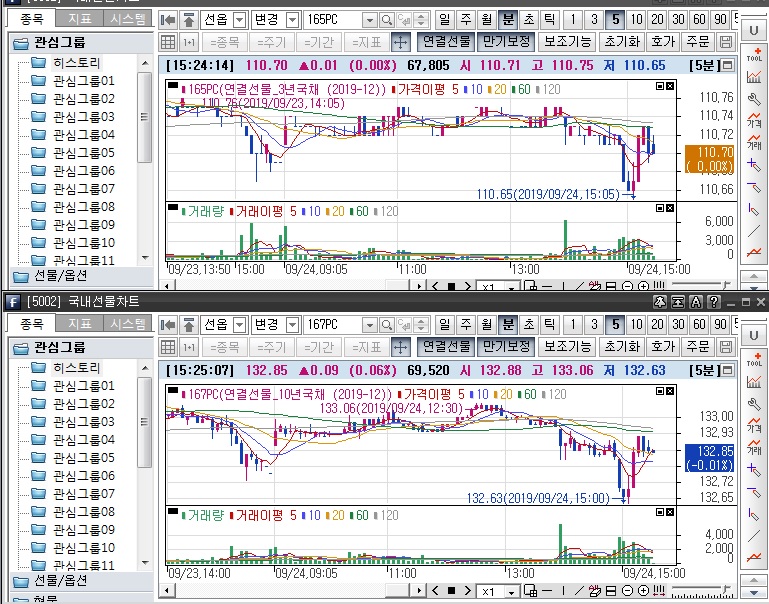Viewport: 769px width, 604px height.
Task: Switch to 지표 tab in lower left panel
Action: (x=78, y=324)
